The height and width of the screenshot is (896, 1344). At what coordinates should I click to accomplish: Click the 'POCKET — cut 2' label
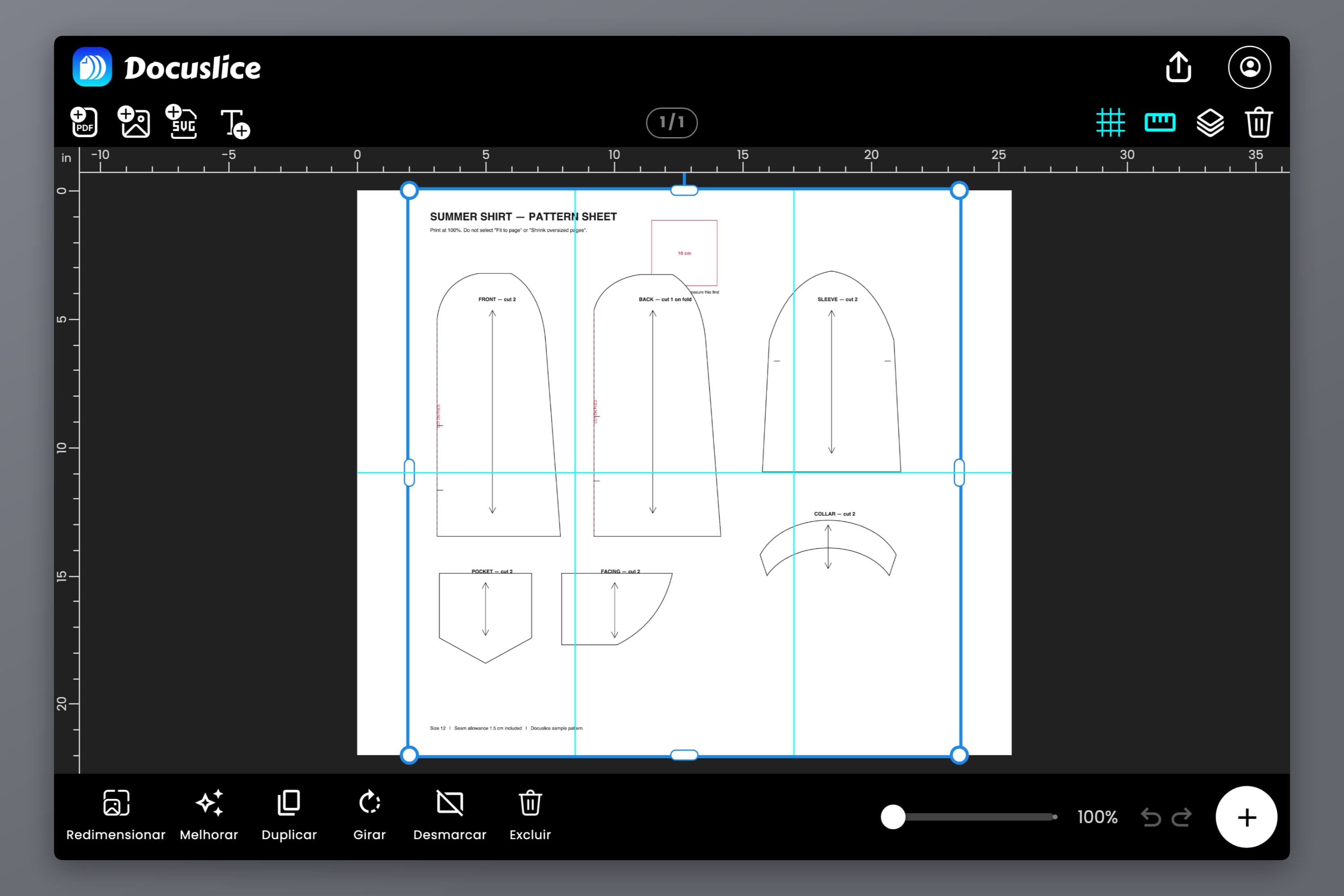pos(492,571)
